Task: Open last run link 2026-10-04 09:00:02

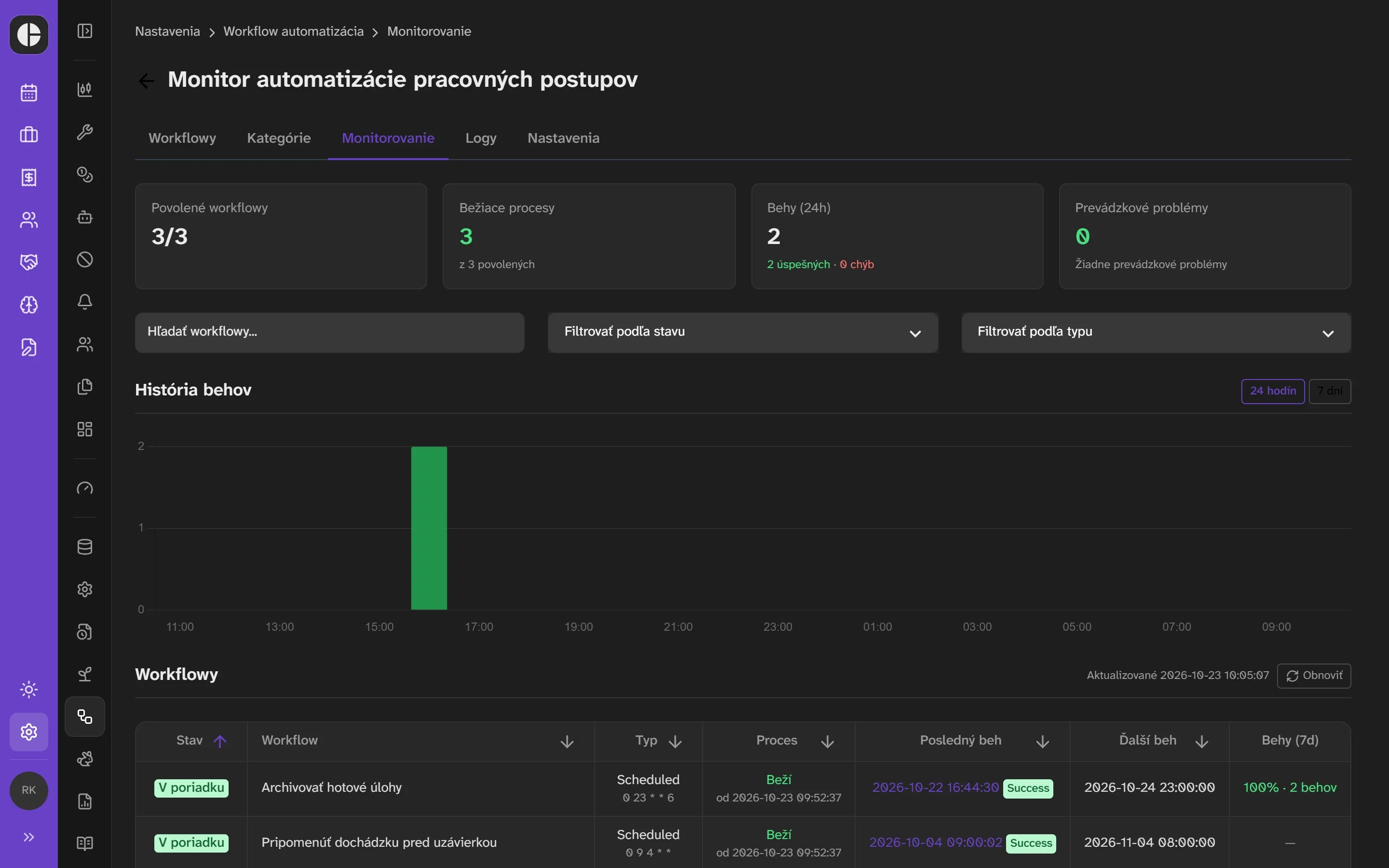Action: [936, 842]
